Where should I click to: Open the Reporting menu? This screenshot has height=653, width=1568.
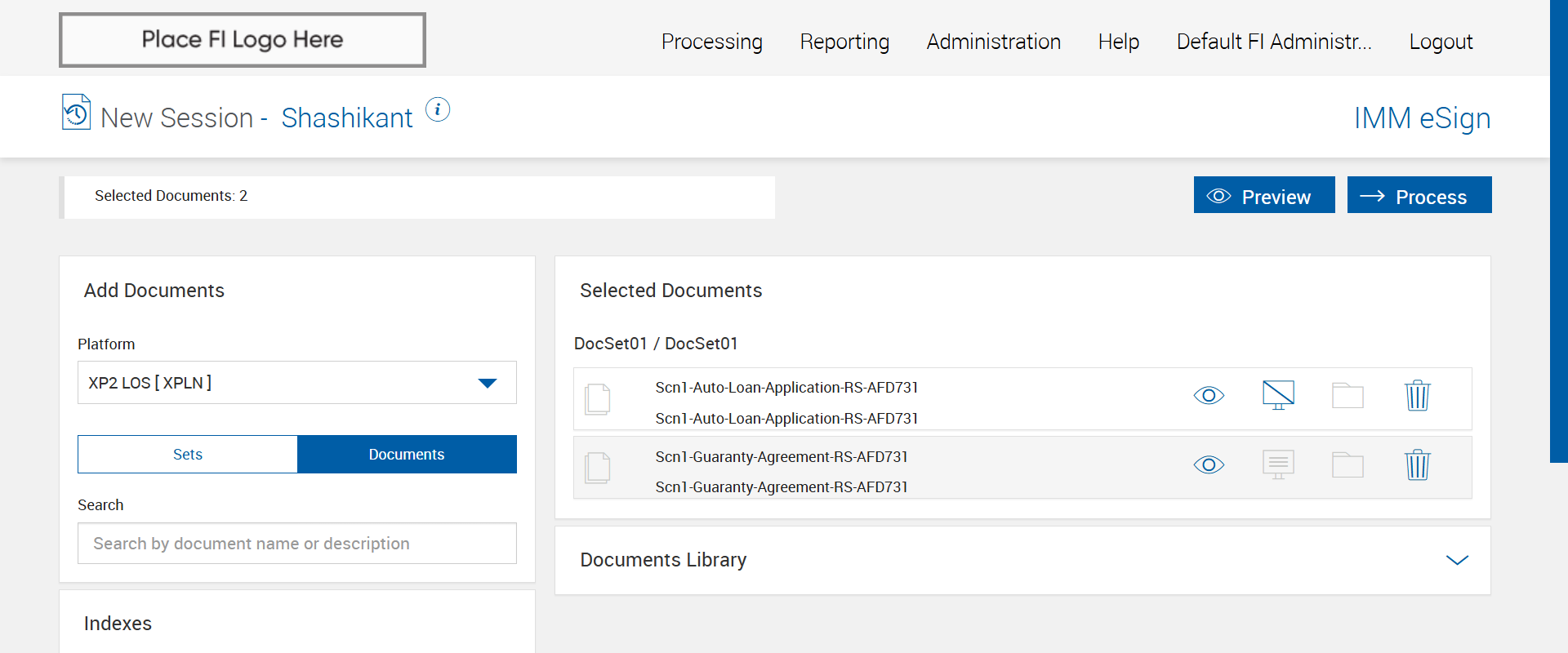pos(844,42)
